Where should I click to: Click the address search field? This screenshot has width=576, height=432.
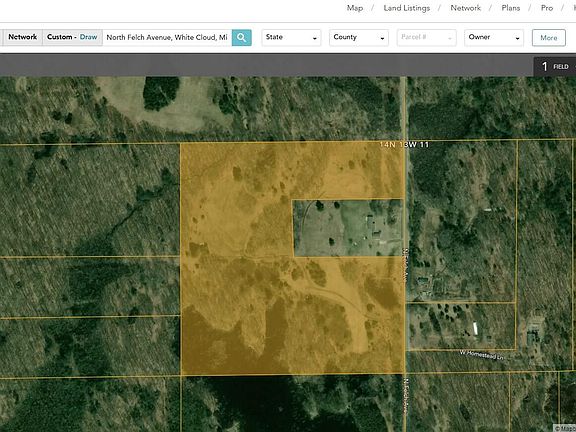(x=167, y=37)
